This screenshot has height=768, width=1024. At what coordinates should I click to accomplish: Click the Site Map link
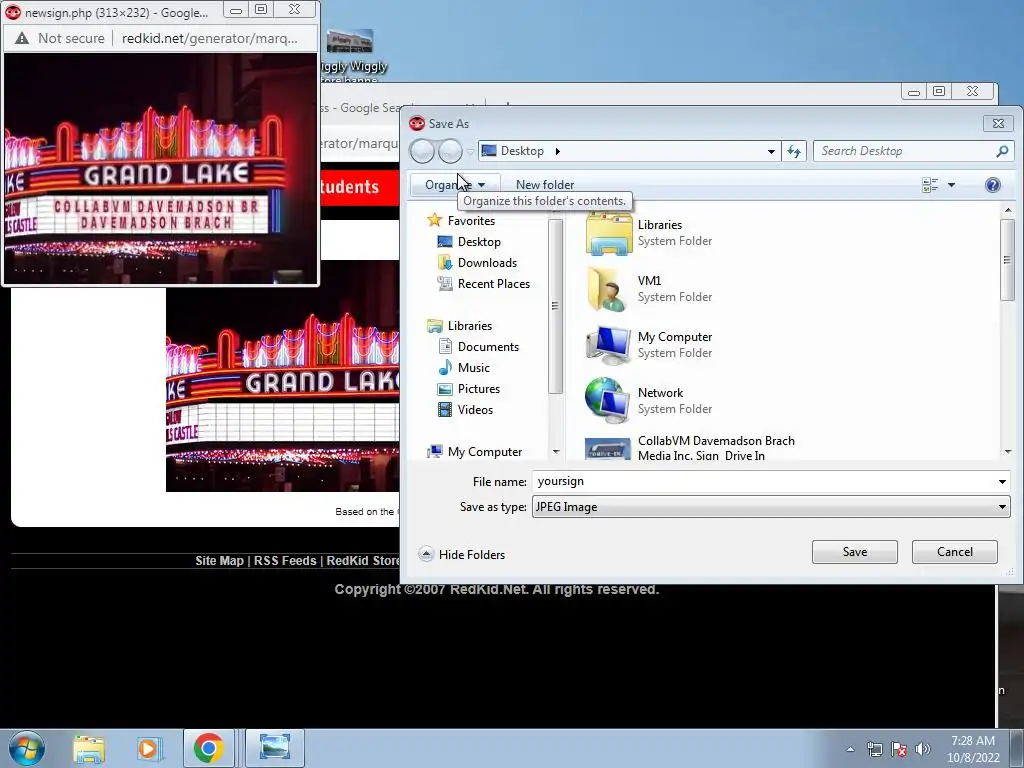pyautogui.click(x=219, y=560)
